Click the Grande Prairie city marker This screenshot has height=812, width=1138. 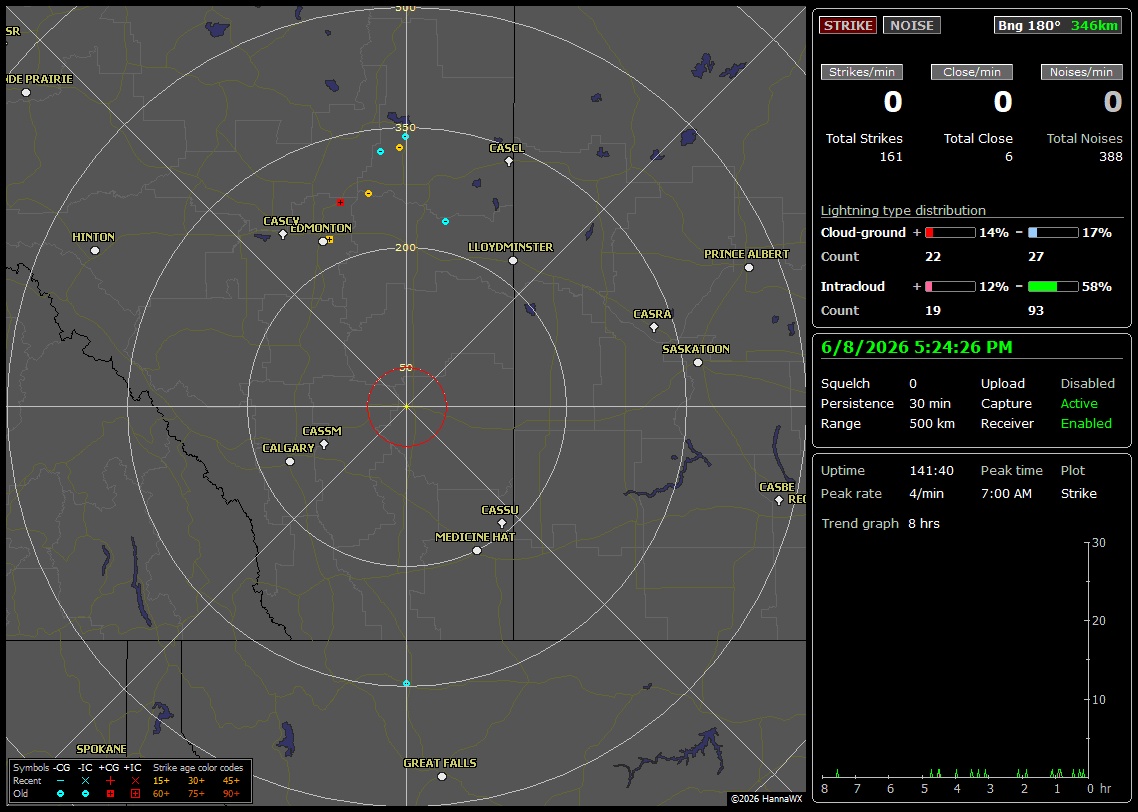pyautogui.click(x=26, y=93)
